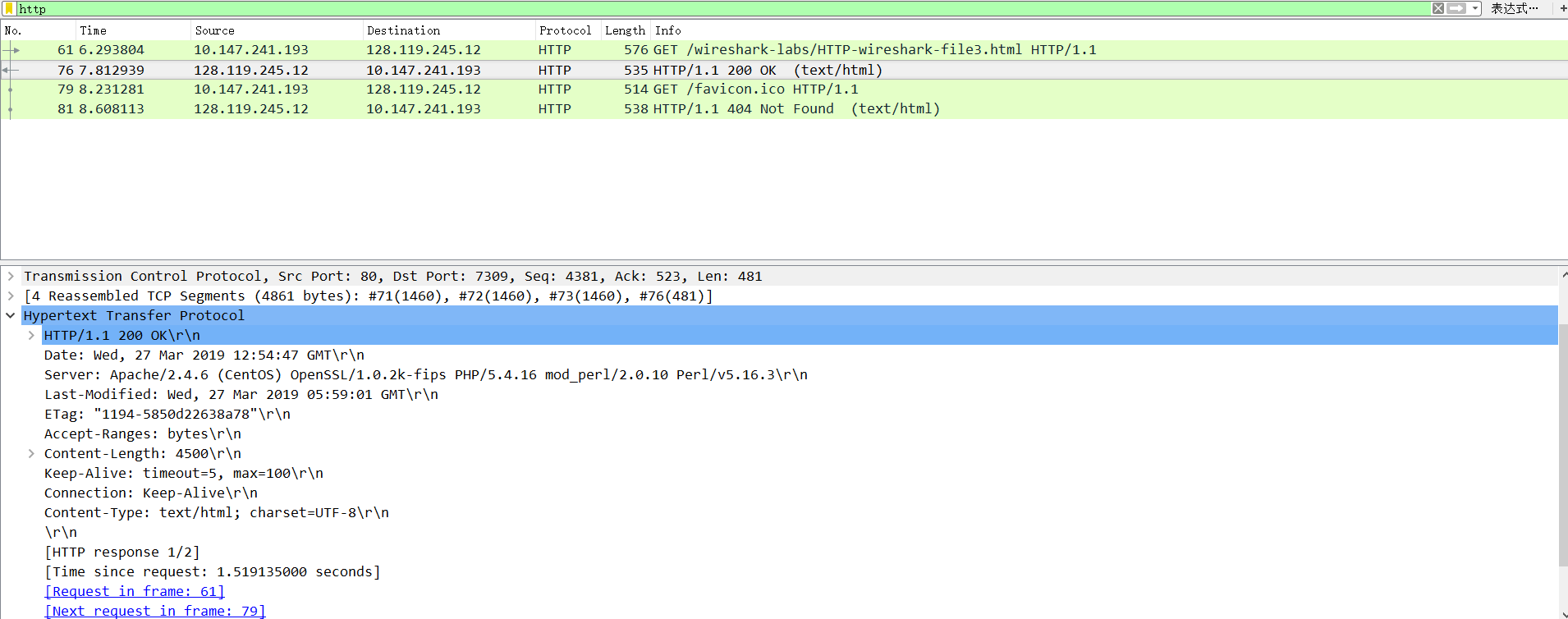Collapse the Hypertext Transfer Protocol section

point(11,316)
